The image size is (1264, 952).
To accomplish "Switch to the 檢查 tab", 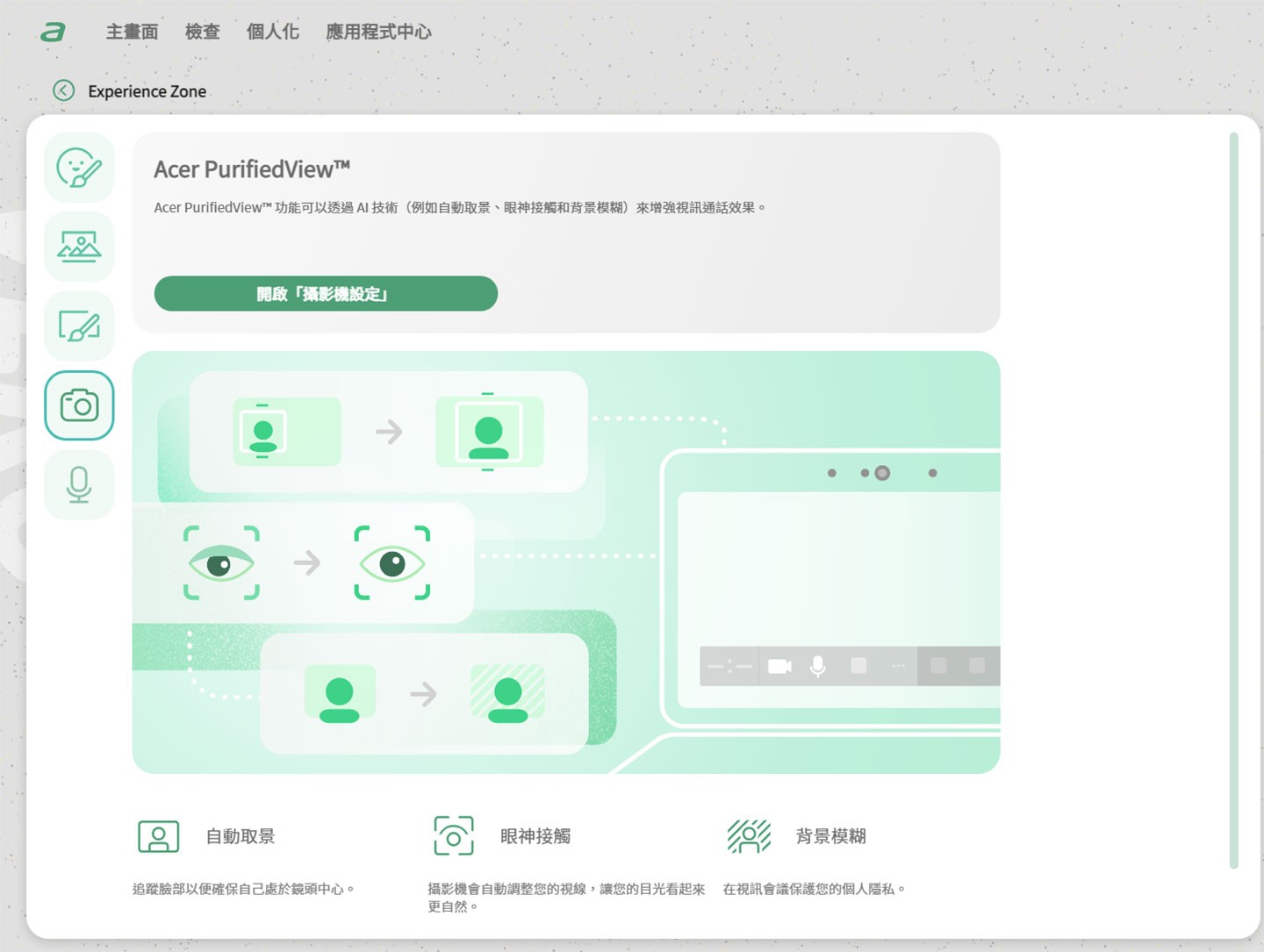I will (x=202, y=32).
